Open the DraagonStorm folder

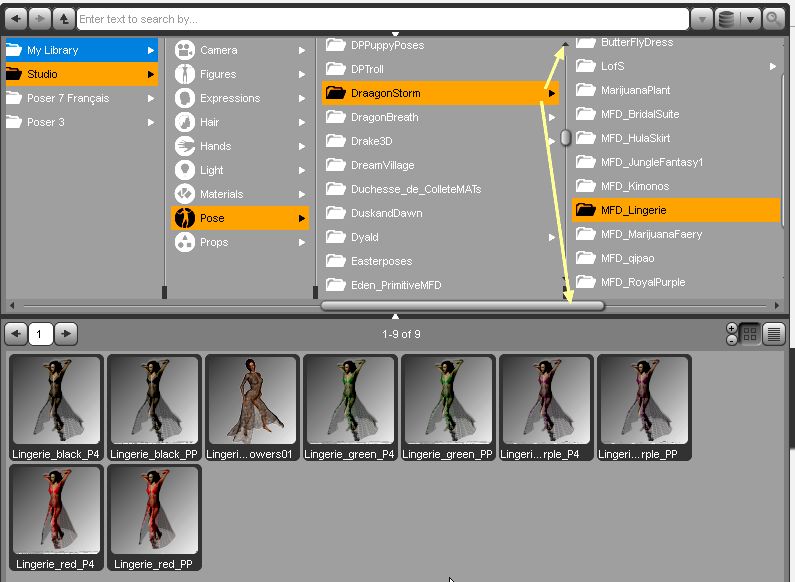coord(440,93)
